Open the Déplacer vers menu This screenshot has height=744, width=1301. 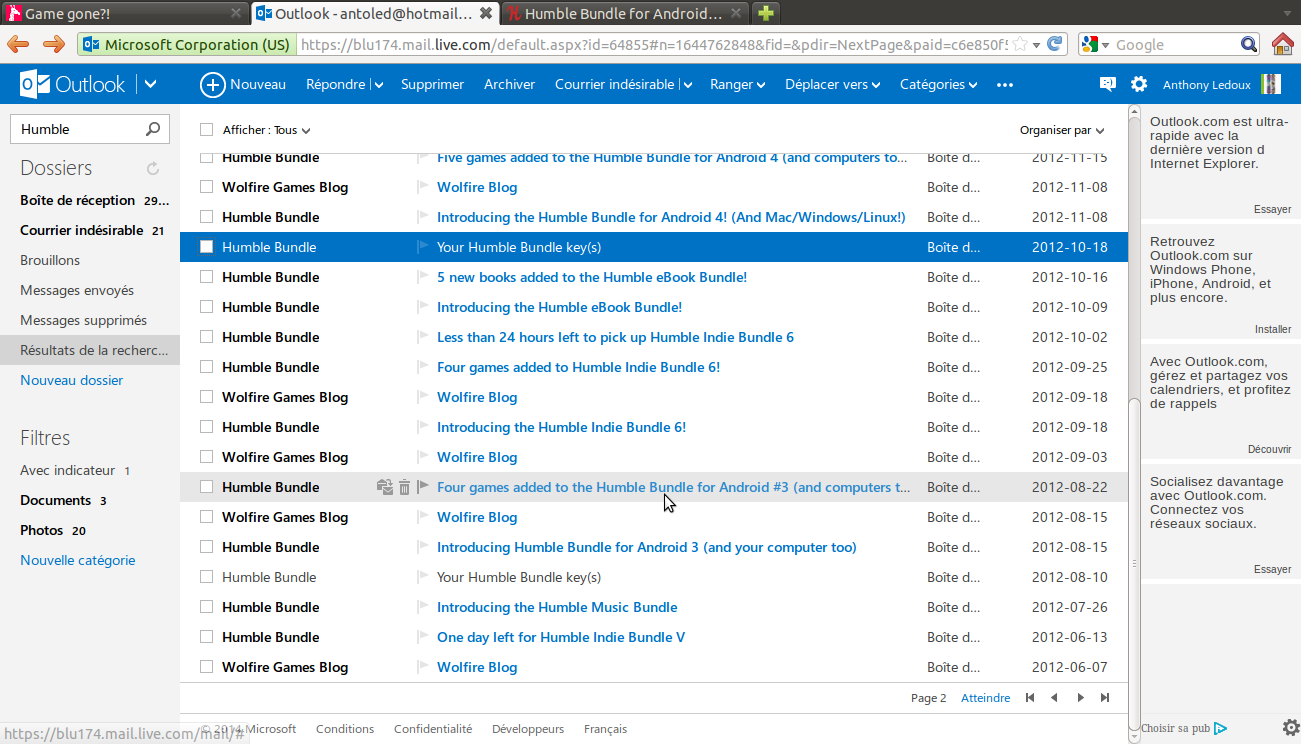coord(832,85)
